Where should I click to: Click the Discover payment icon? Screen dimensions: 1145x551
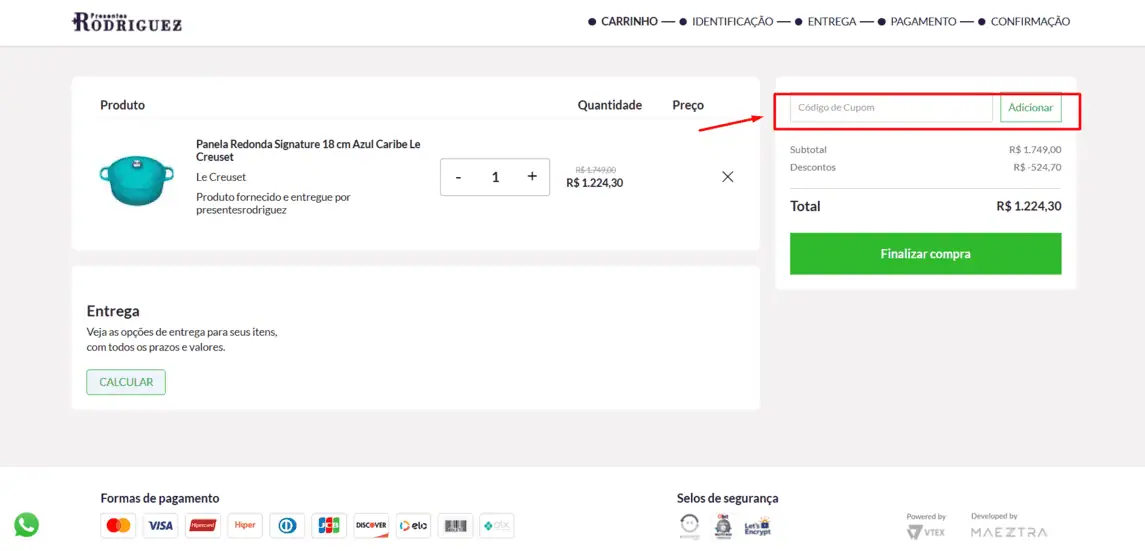(x=371, y=525)
